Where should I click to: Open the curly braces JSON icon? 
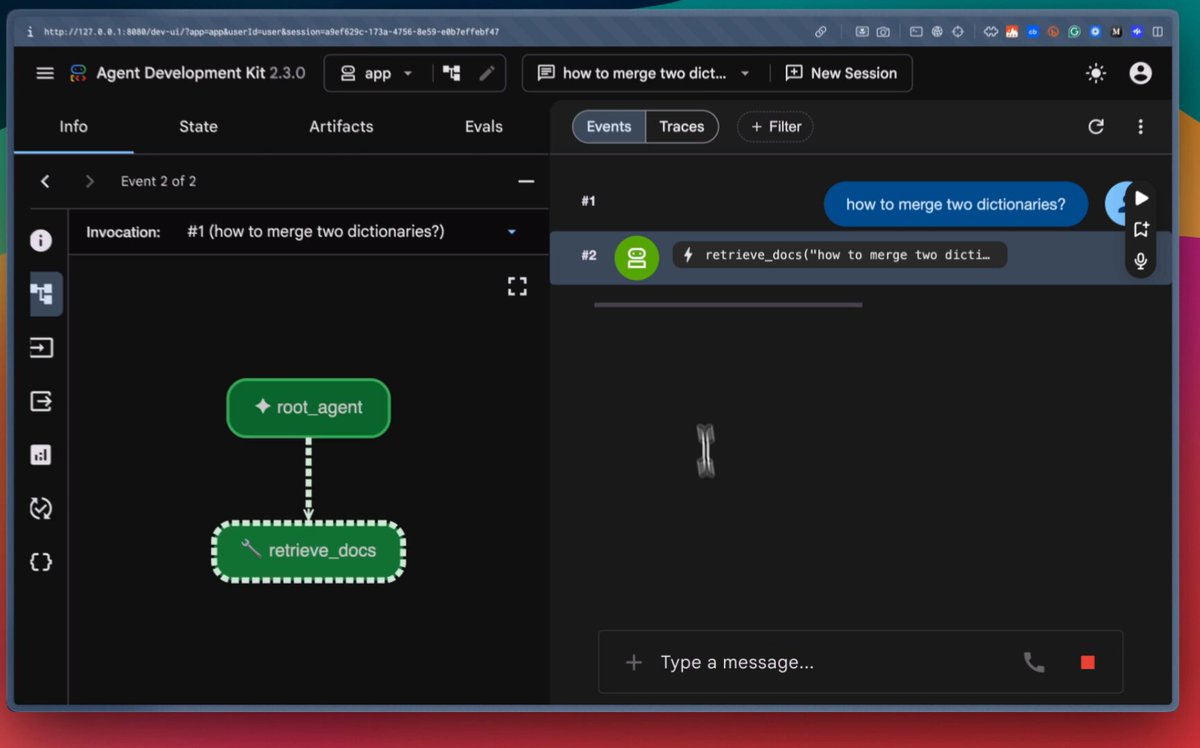[41, 562]
